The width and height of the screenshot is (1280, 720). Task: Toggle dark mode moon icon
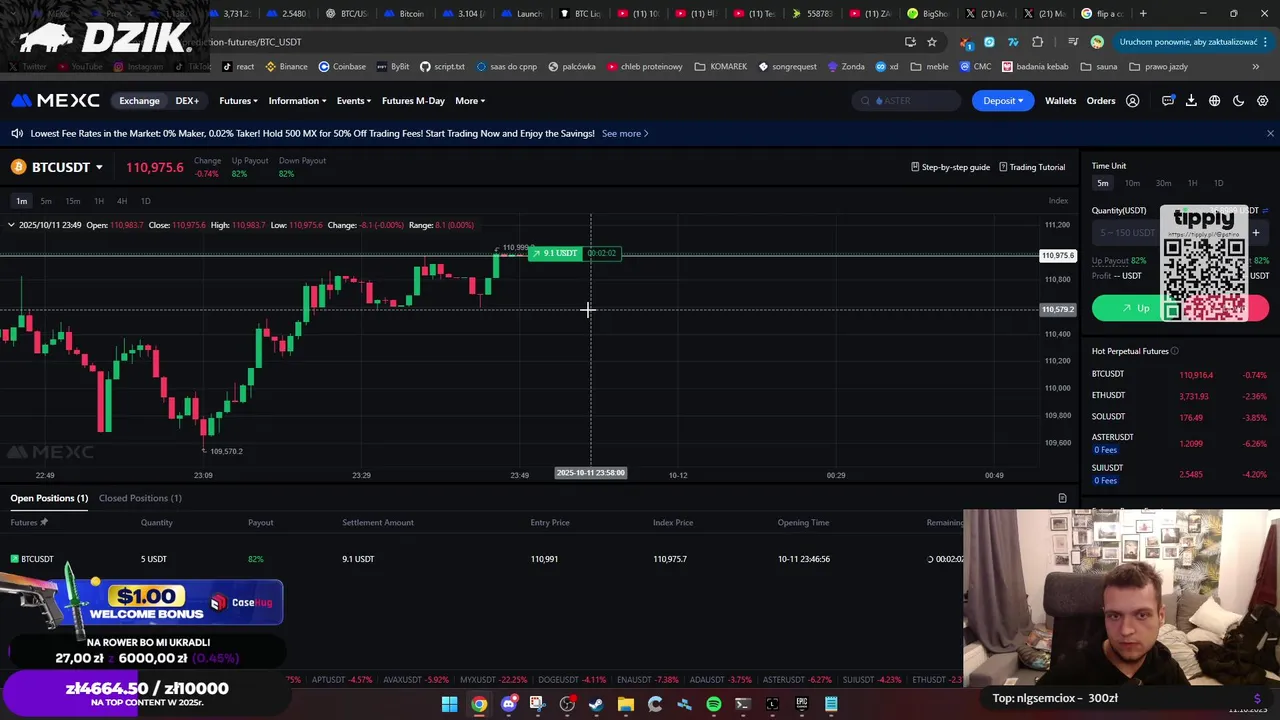[x=1238, y=101]
